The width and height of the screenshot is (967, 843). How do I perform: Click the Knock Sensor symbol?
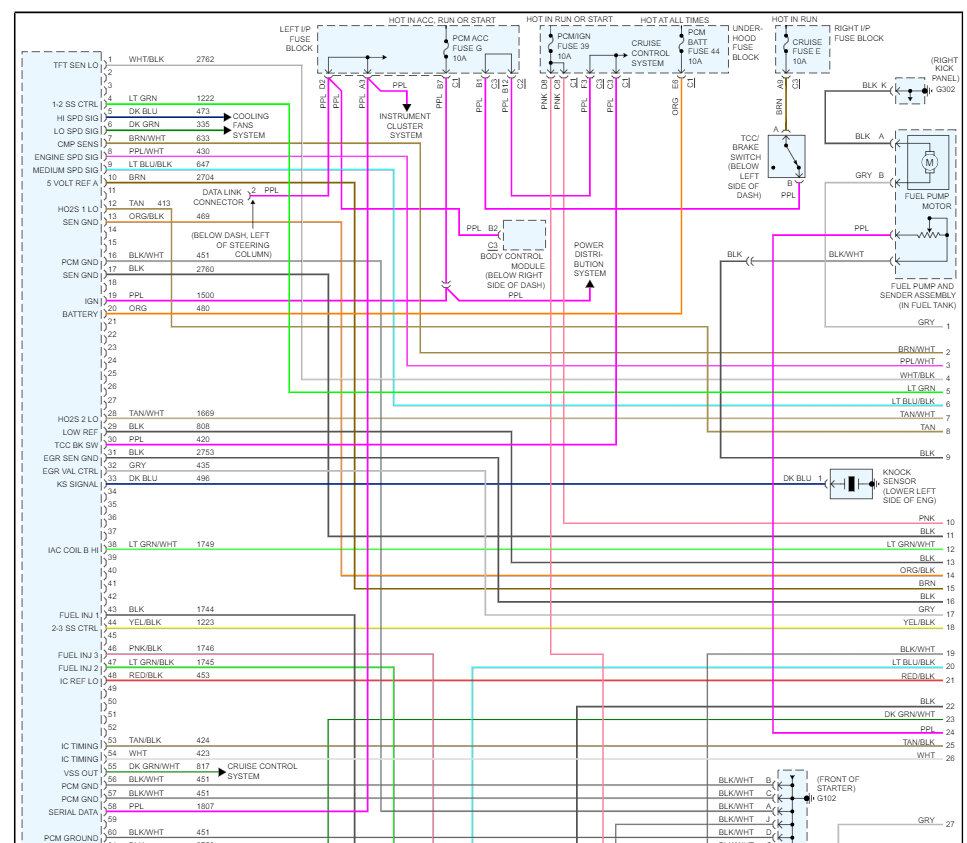[x=851, y=483]
